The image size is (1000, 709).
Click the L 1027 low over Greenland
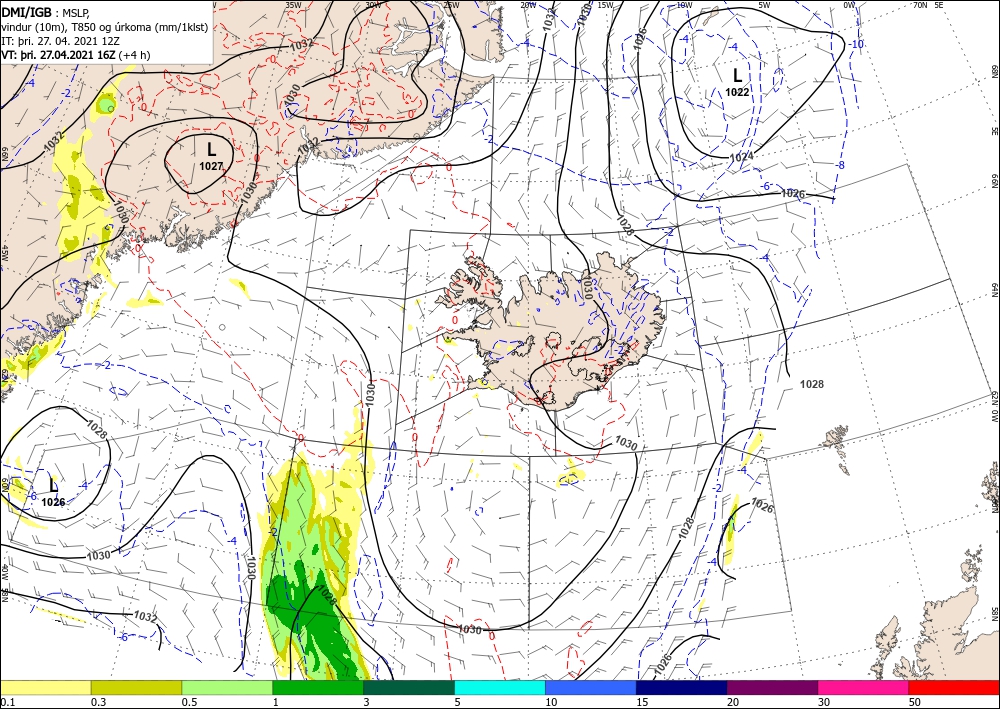click(211, 157)
